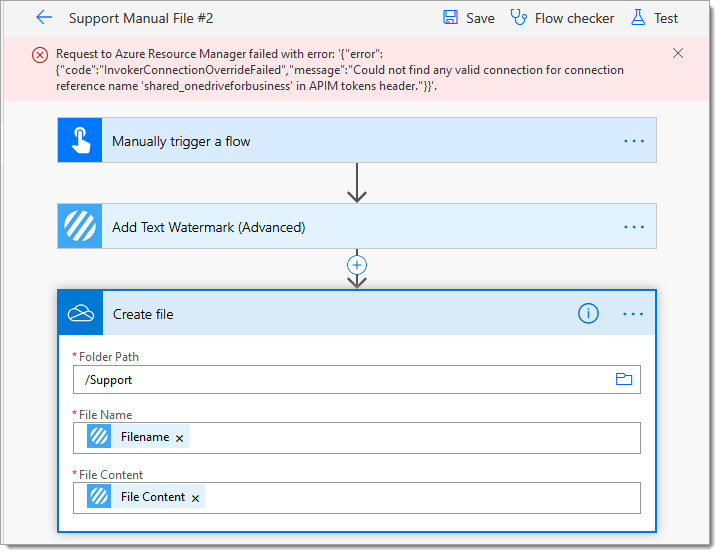720x555 pixels.
Task: Open the Manually trigger a flow ellipsis menu
Action: [634, 141]
